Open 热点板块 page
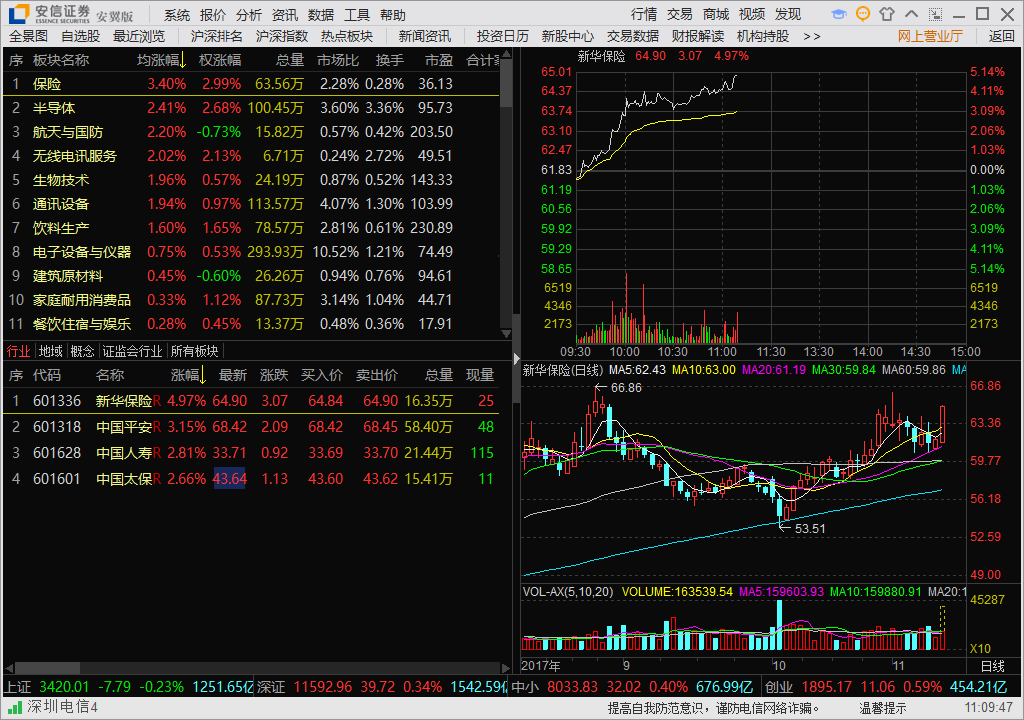This screenshot has height=720, width=1024. tap(347, 37)
